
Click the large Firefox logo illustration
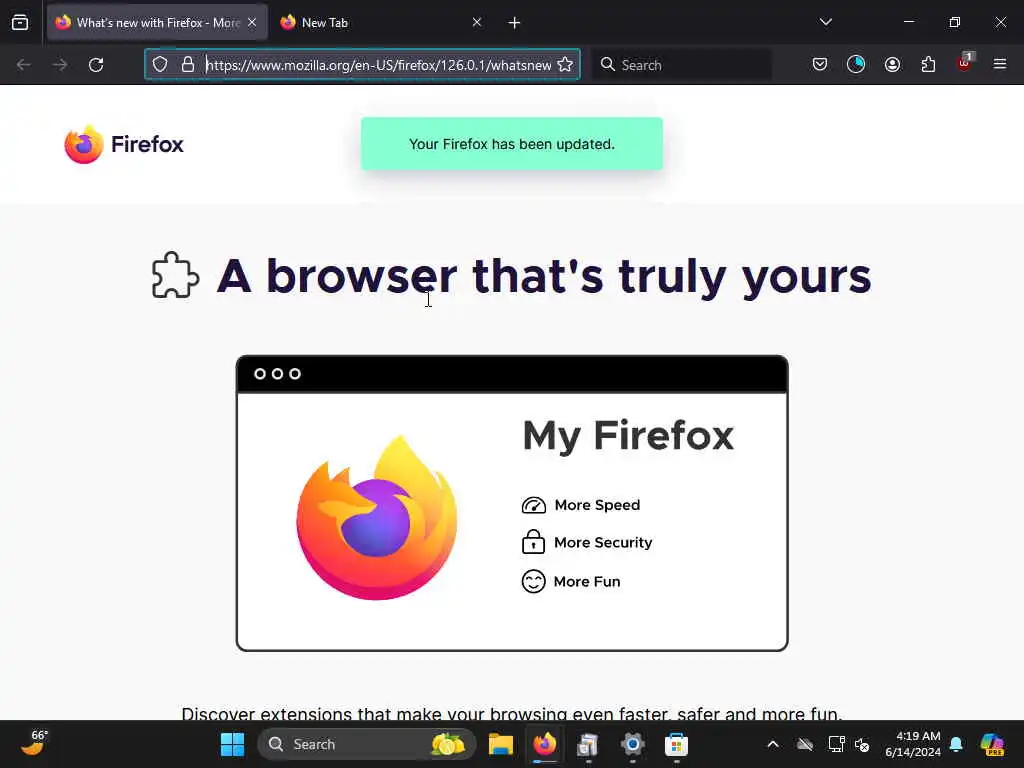click(377, 517)
